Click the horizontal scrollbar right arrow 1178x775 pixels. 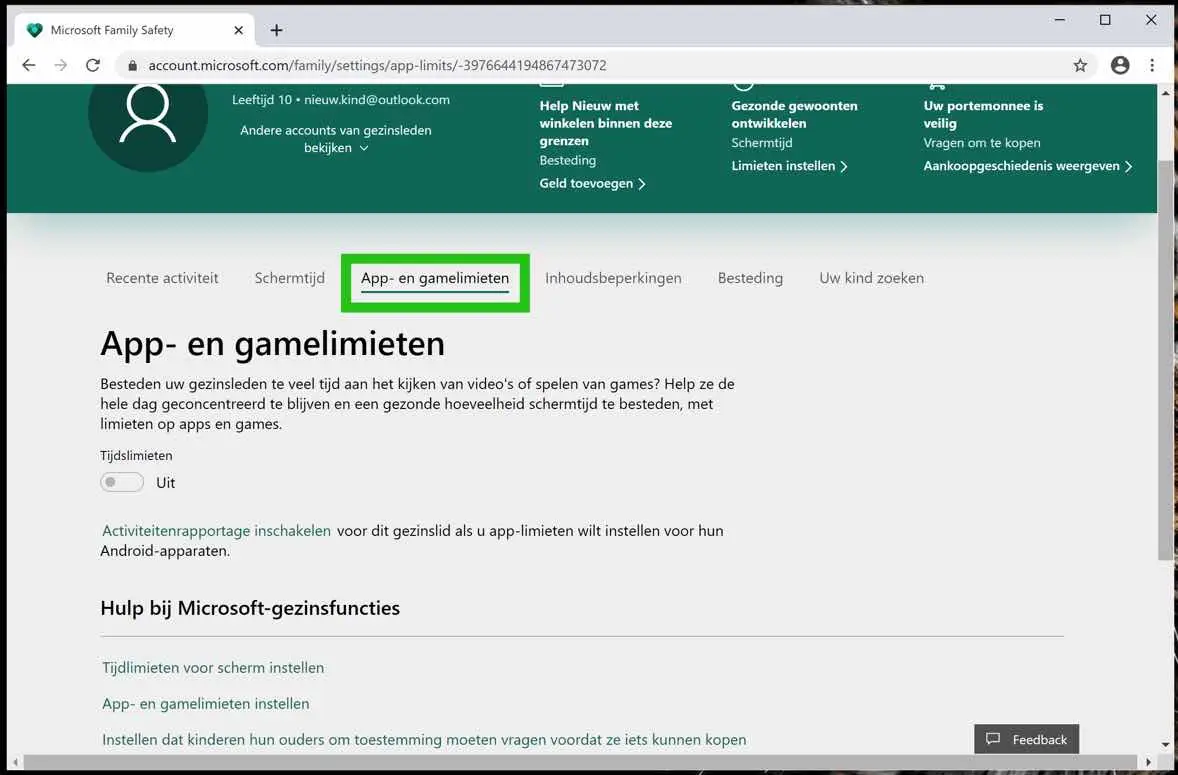1148,762
